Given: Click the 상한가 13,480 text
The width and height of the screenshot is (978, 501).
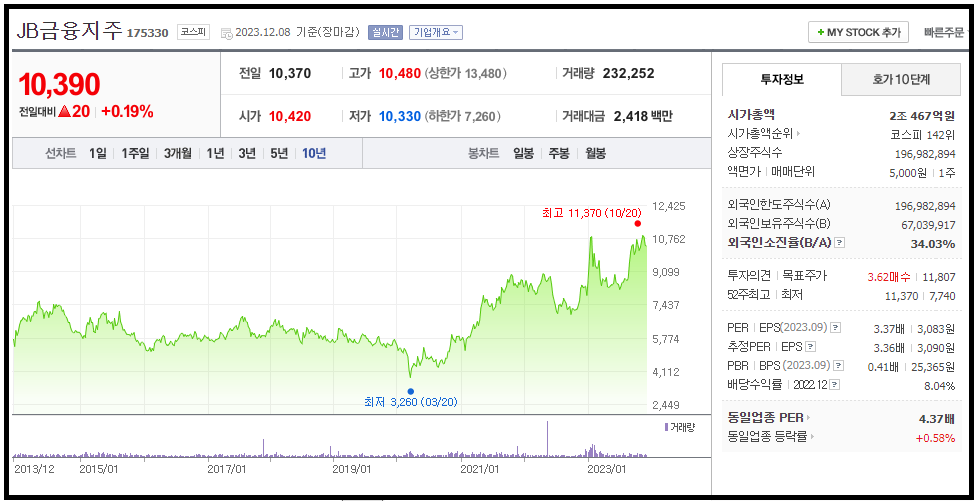Looking at the screenshot, I should point(466,74).
